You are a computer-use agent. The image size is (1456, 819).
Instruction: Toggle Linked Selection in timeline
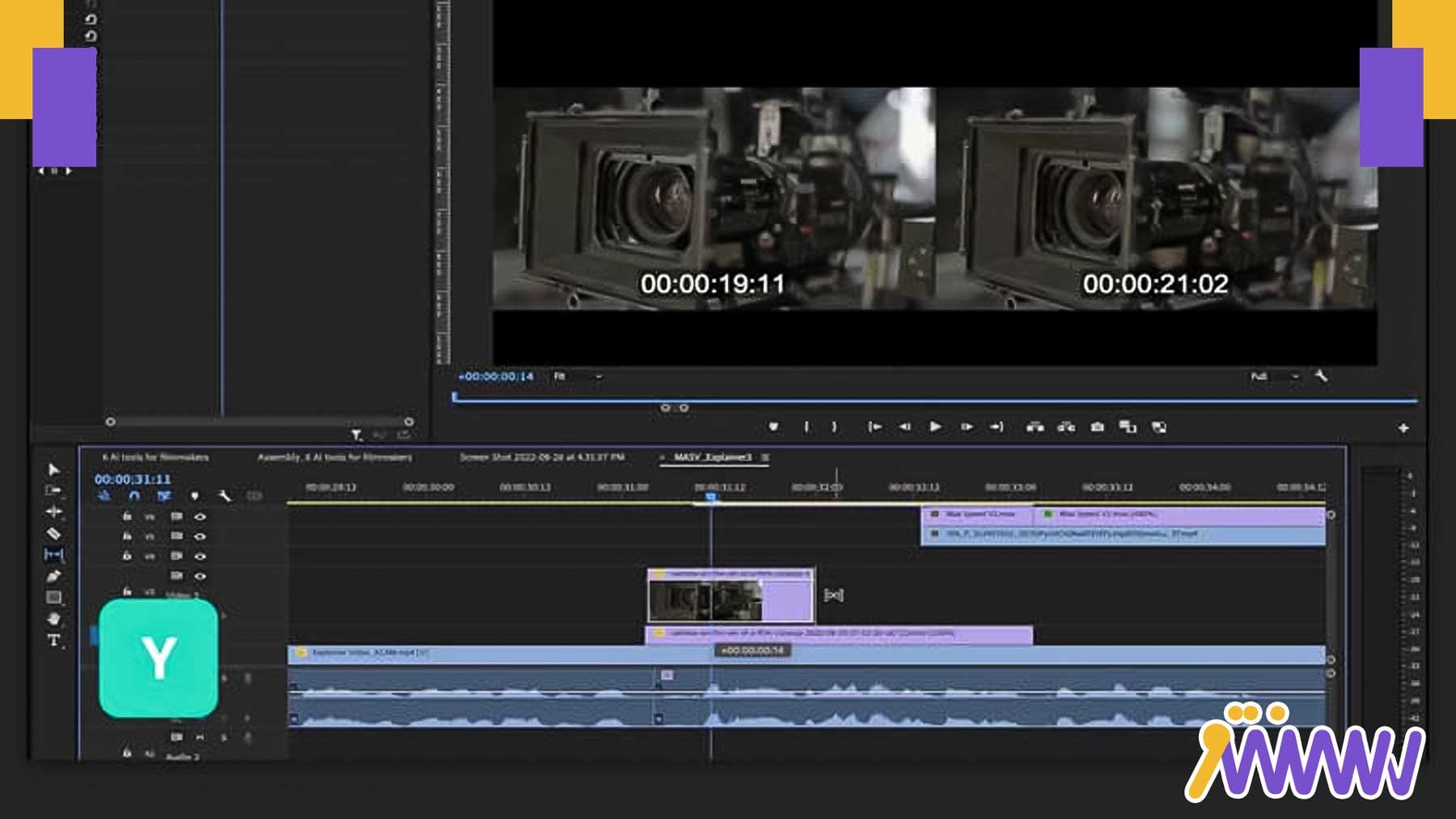(x=164, y=496)
